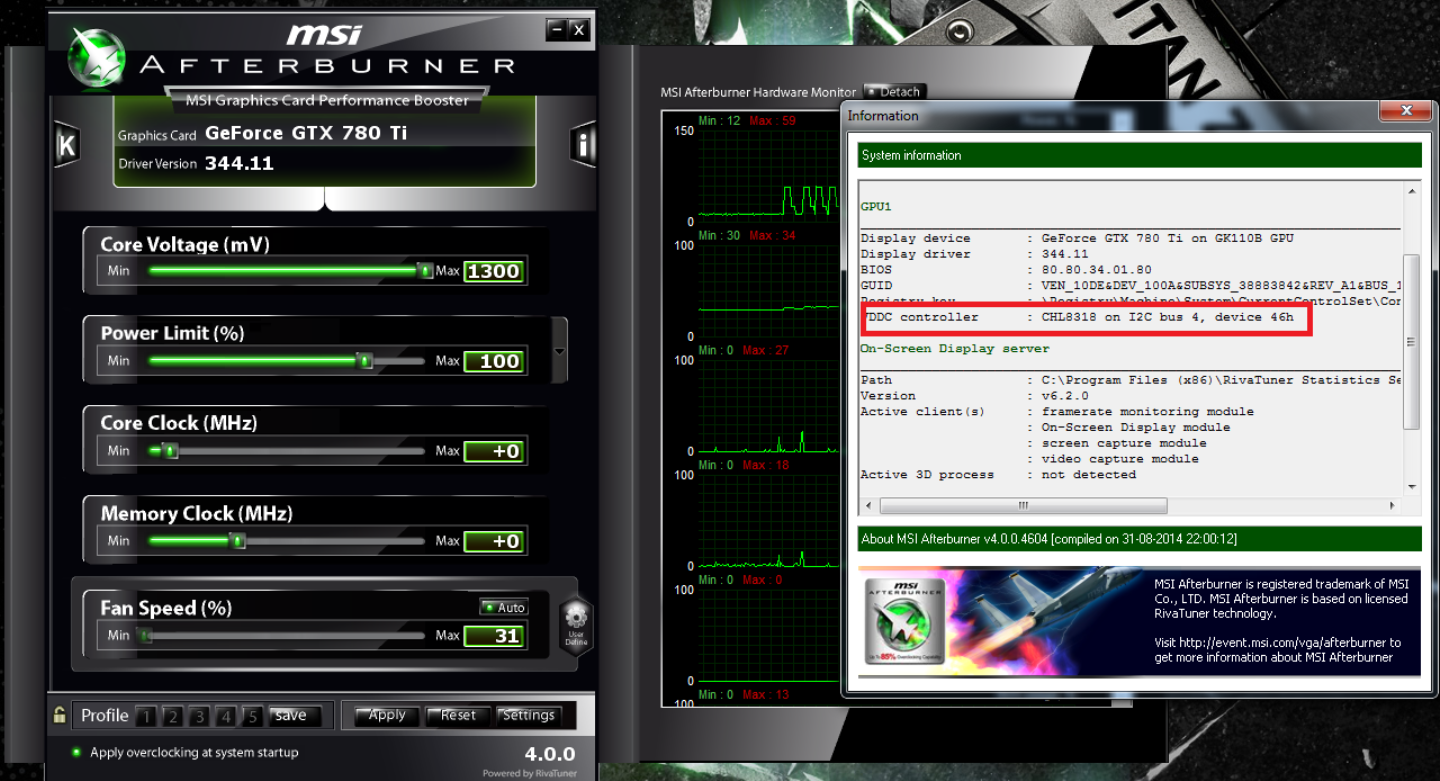1440x781 pixels.
Task: Click the 'GPU1' heading text
Action: [876, 207]
